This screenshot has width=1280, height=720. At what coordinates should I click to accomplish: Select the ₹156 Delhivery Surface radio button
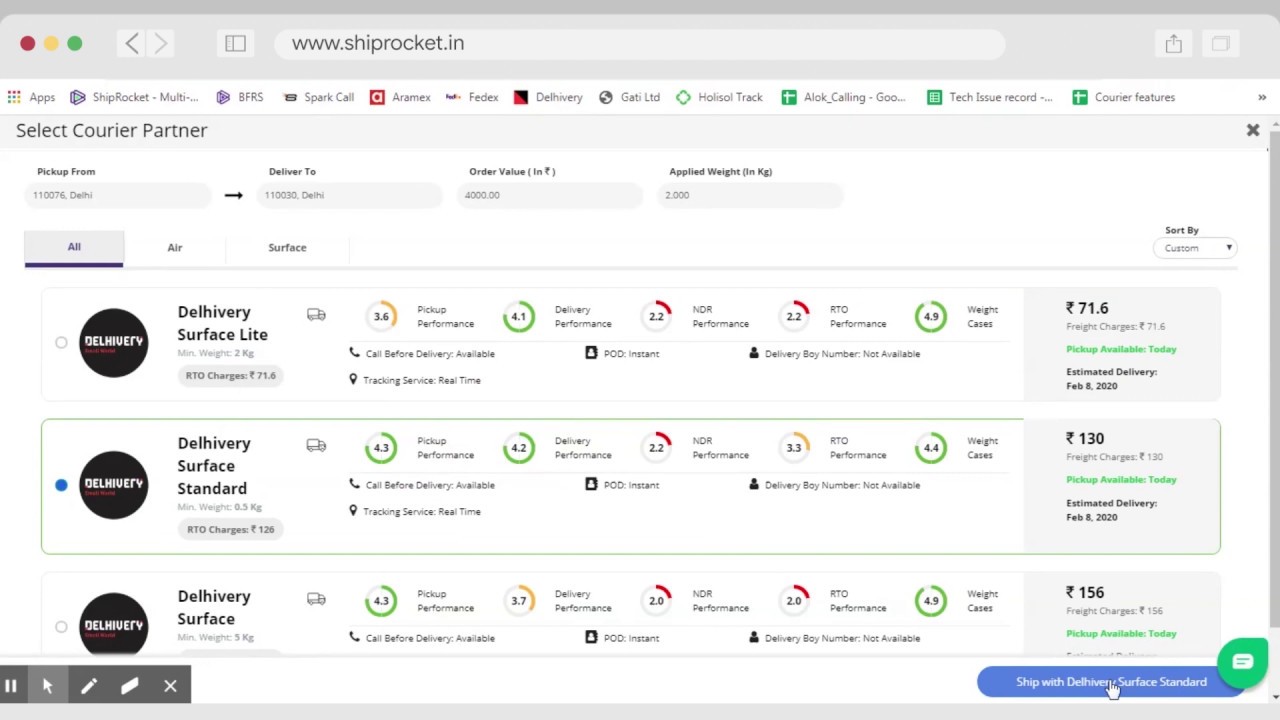(61, 627)
